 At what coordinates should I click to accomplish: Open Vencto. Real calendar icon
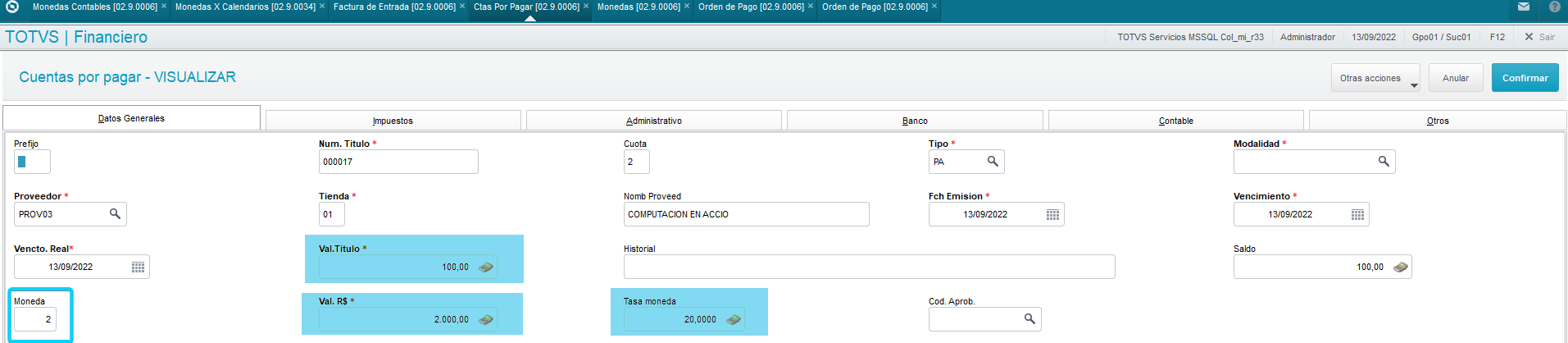tap(138, 267)
